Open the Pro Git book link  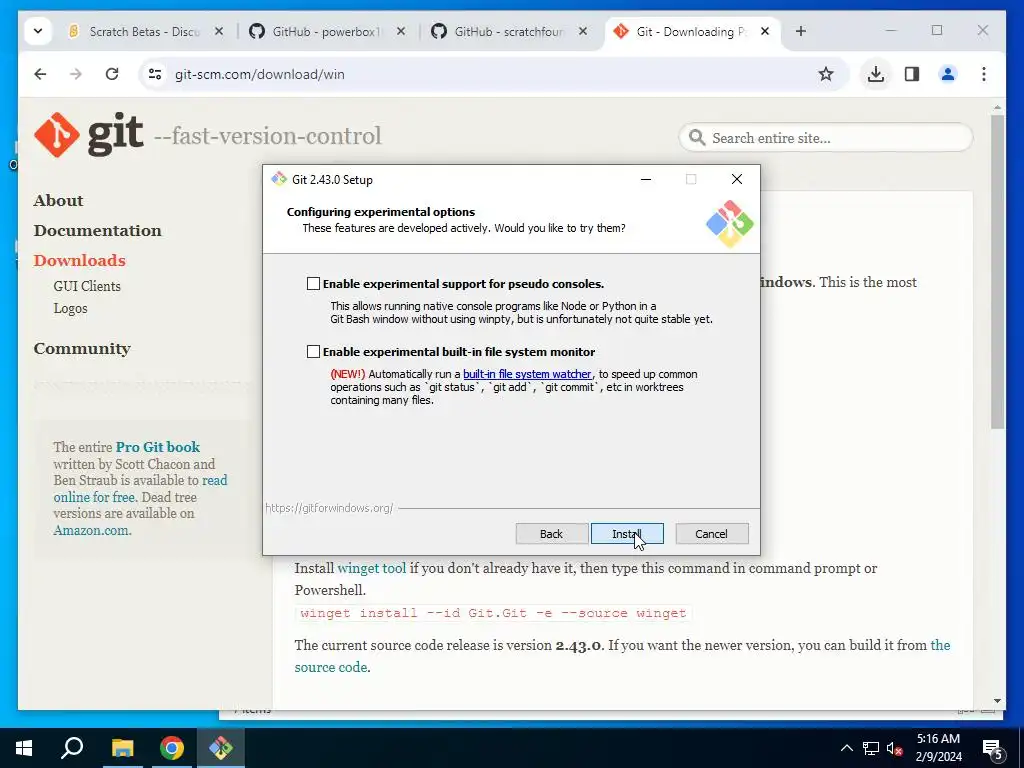(157, 447)
